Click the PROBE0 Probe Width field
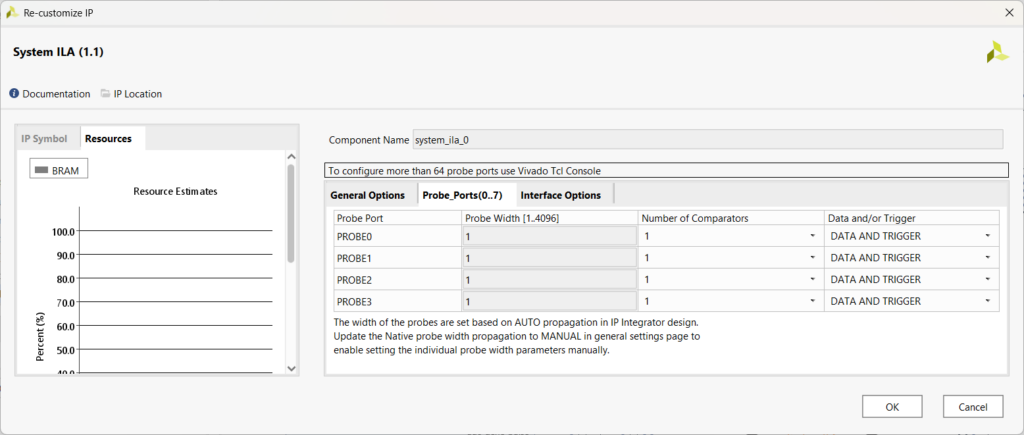This screenshot has height=435, width=1024. pos(549,236)
